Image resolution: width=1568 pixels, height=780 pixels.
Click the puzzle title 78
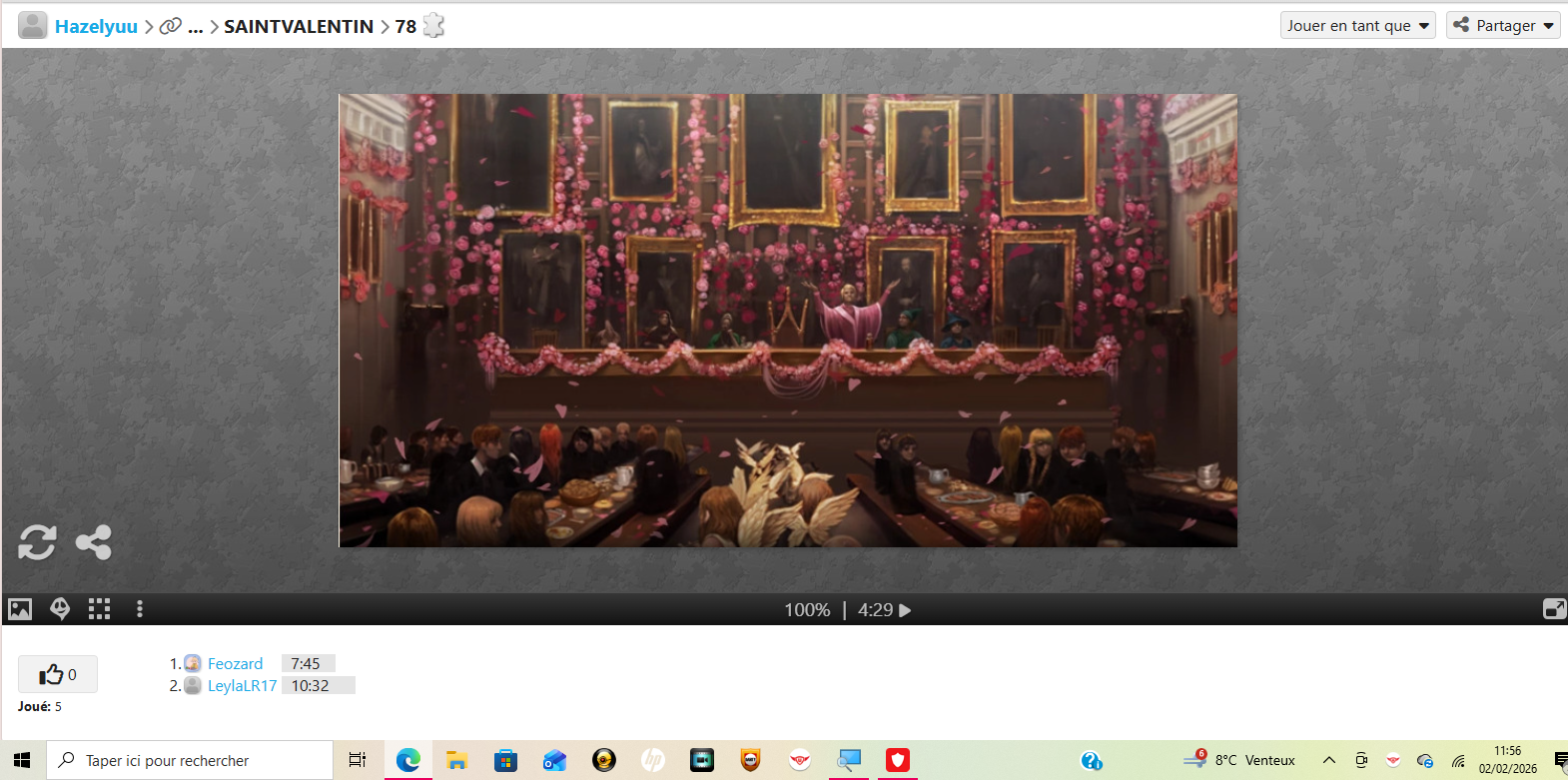[405, 27]
